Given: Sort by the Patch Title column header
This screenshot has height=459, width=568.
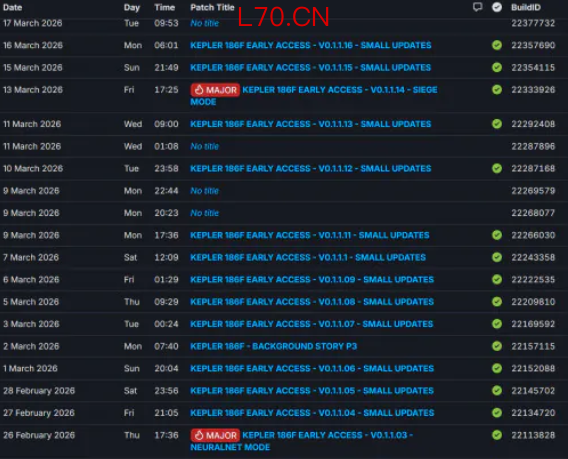Looking at the screenshot, I should pyautogui.click(x=212, y=7).
